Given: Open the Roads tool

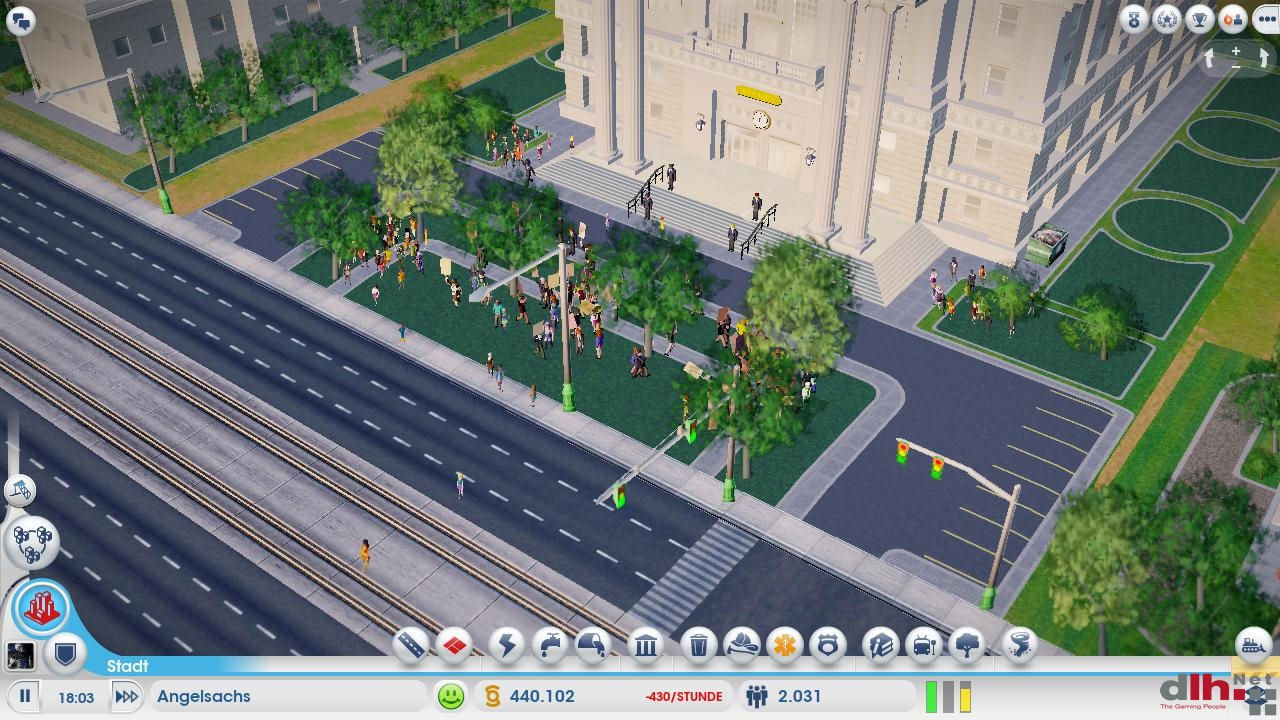Looking at the screenshot, I should 411,645.
